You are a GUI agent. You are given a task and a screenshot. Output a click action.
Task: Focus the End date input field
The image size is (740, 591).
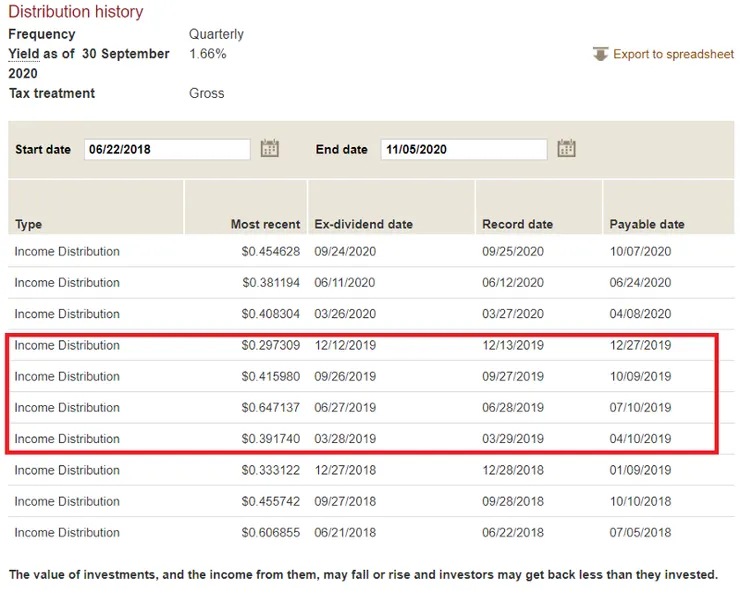(x=464, y=149)
